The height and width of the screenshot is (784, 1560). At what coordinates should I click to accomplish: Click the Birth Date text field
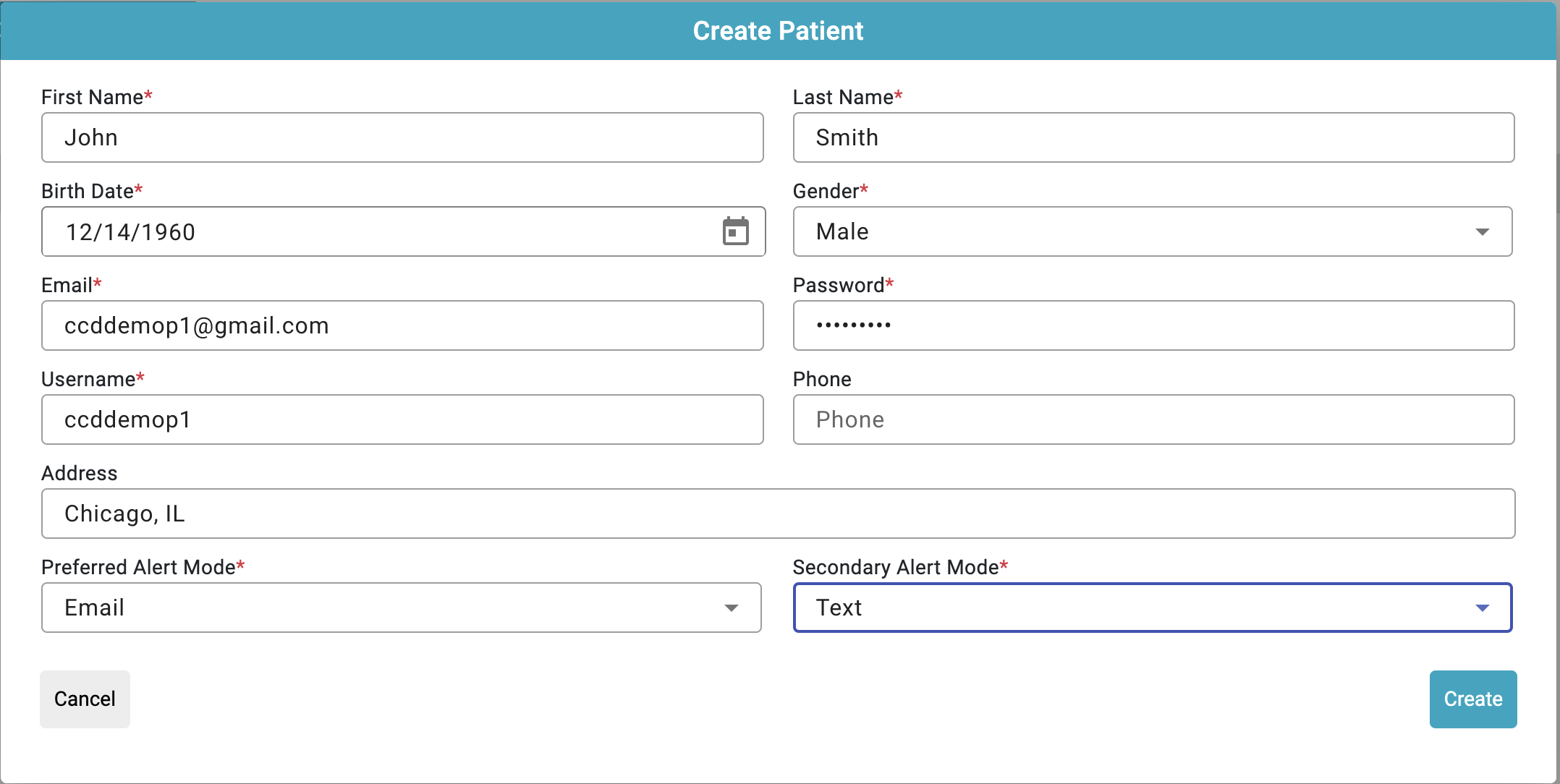376,231
